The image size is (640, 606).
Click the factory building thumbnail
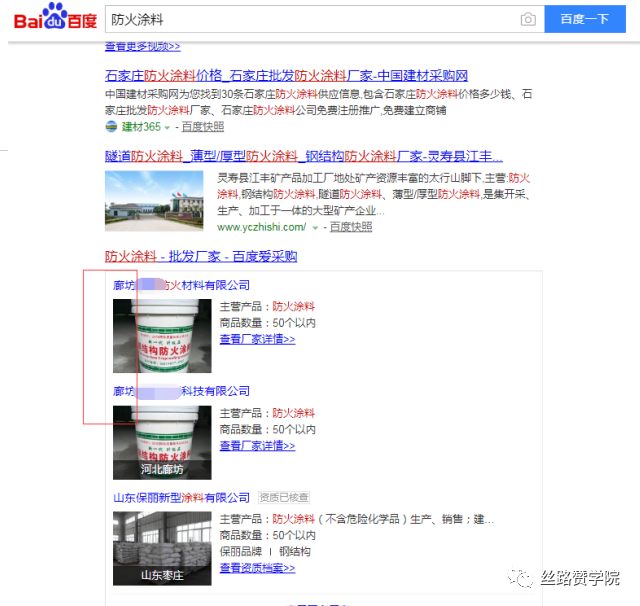click(154, 201)
